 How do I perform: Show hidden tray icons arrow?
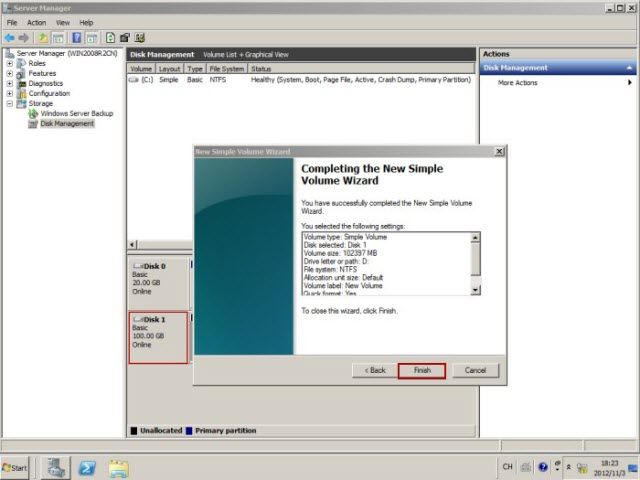pos(569,467)
